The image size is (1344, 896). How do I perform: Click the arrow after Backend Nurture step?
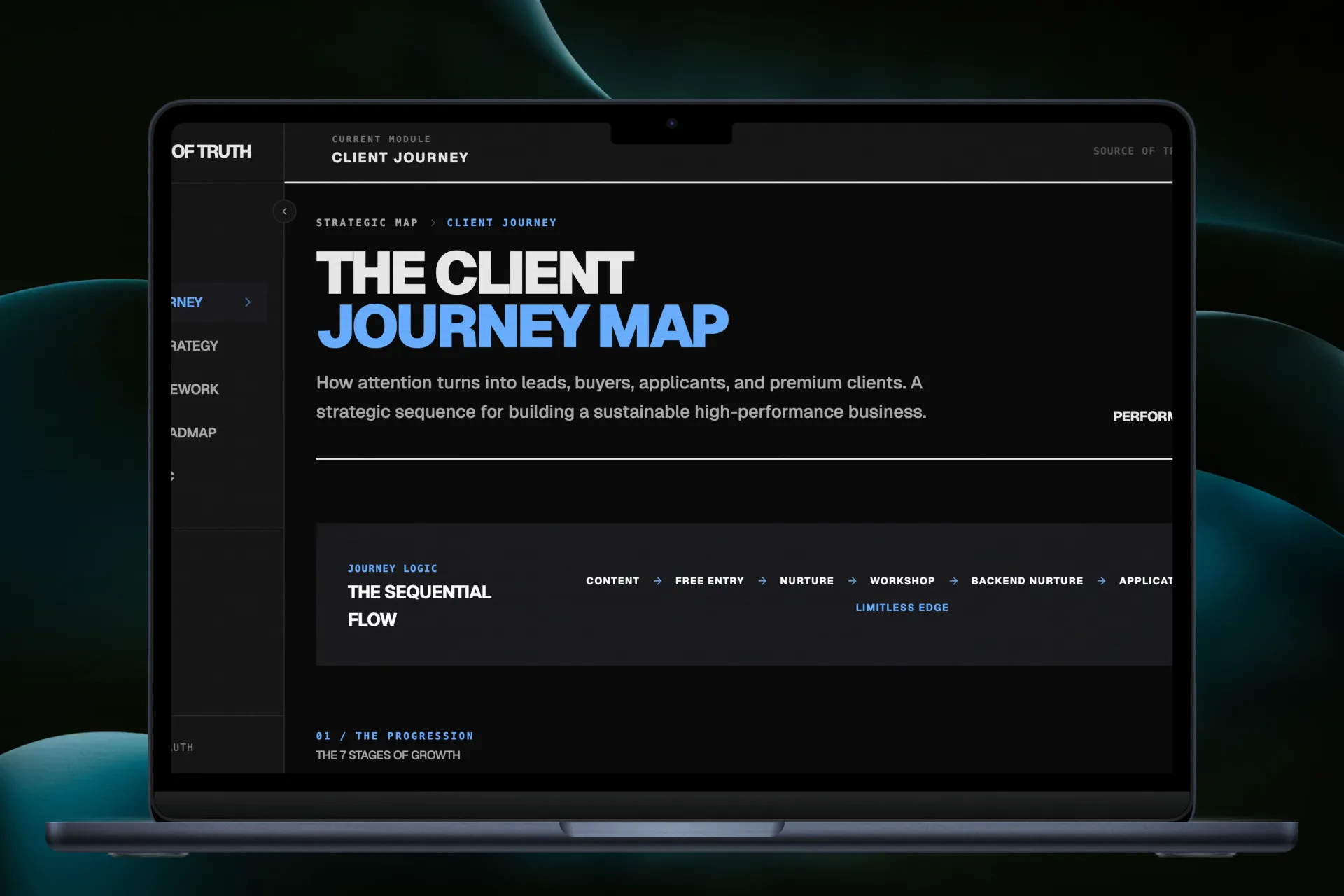pyautogui.click(x=1101, y=581)
